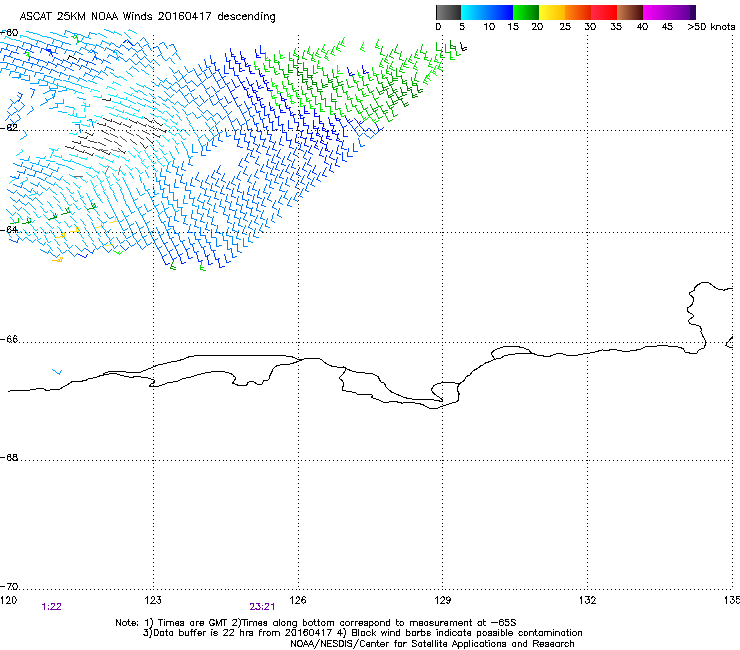The width and height of the screenshot is (740, 650).
Task: Click the title 'ASCAT 25KM NOAA Winds 20160417 descending'
Action: [x=147, y=17]
